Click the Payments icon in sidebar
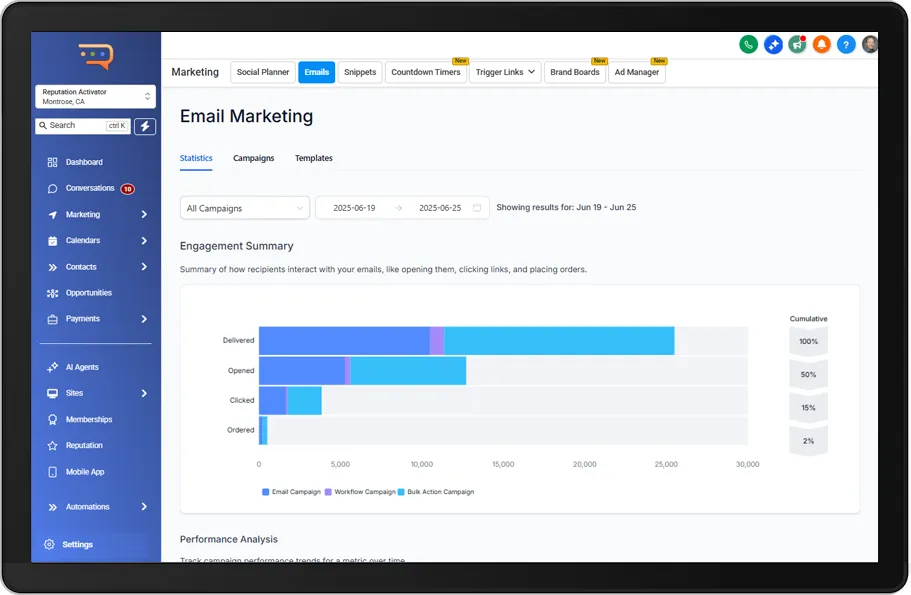Screen dimensions: 911x595 click(52, 319)
